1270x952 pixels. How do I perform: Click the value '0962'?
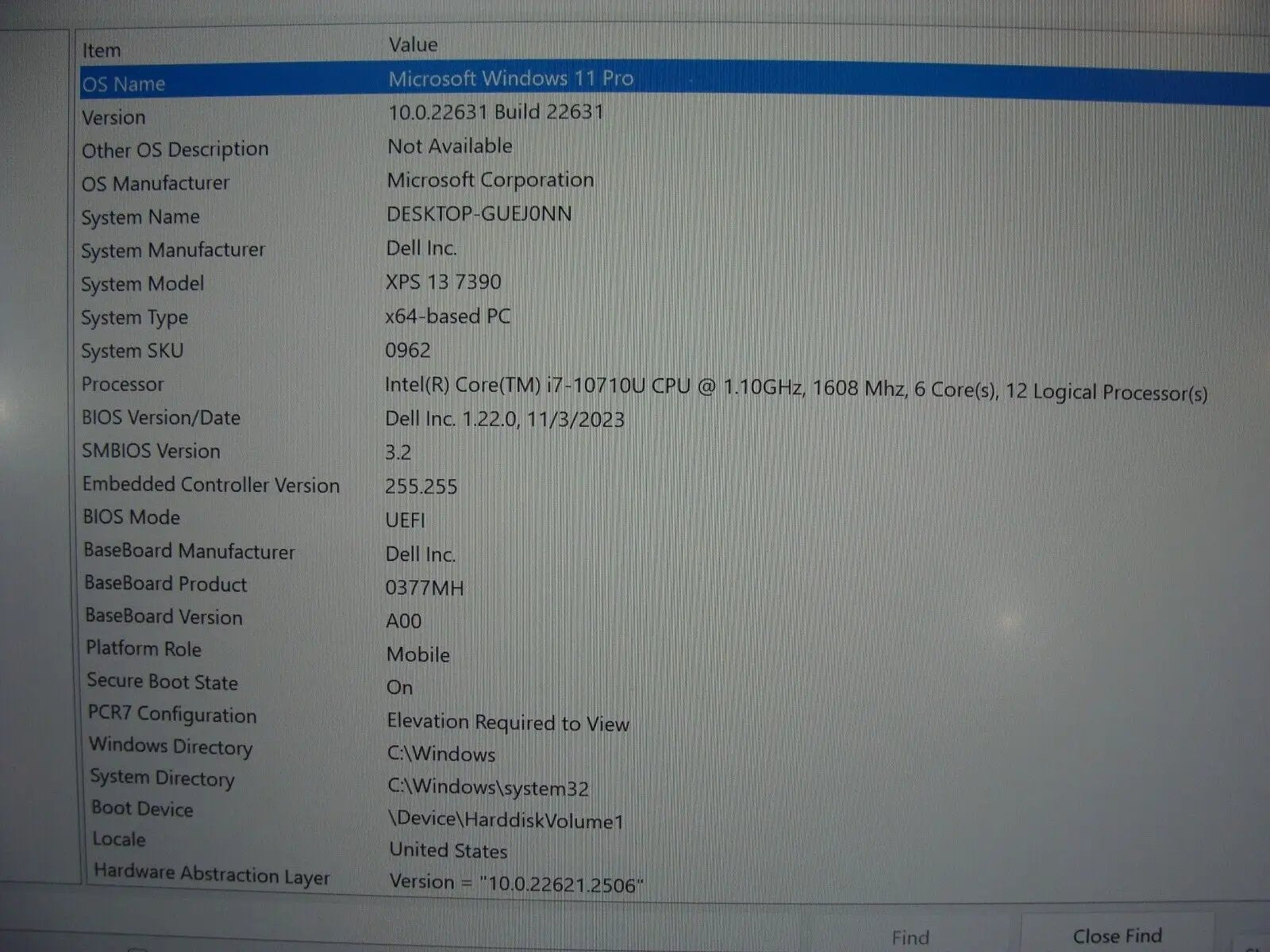pos(408,350)
